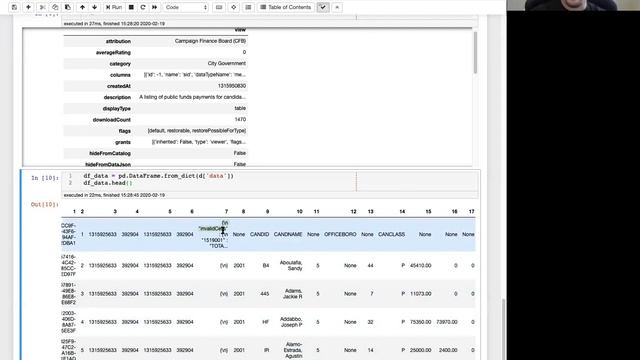Click the In [10] cell prompt
Viewport: 640px width, 360px height.
pos(45,178)
